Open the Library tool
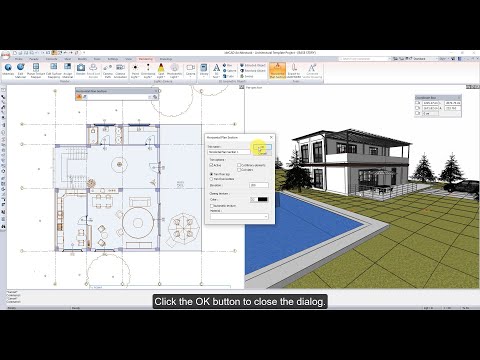The height and width of the screenshot is (360, 480). tap(204, 69)
